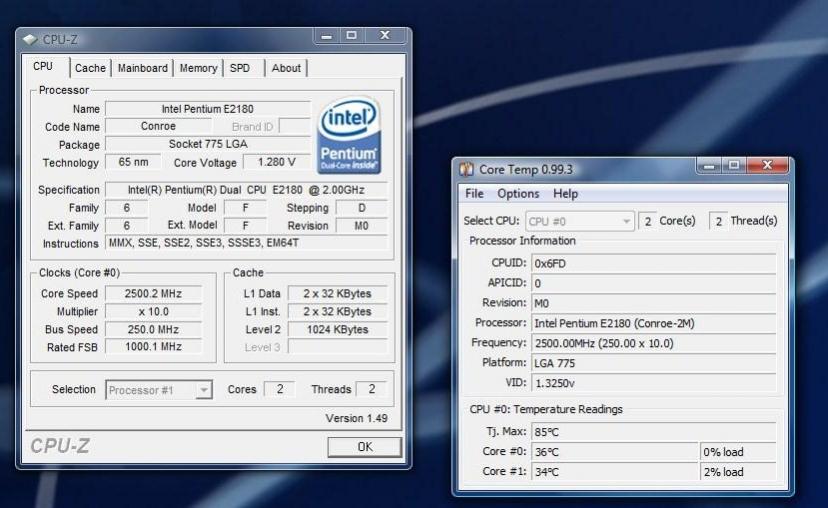This screenshot has height=508, width=828.
Task: Click the Technology value 65 nm
Action: click(x=133, y=162)
